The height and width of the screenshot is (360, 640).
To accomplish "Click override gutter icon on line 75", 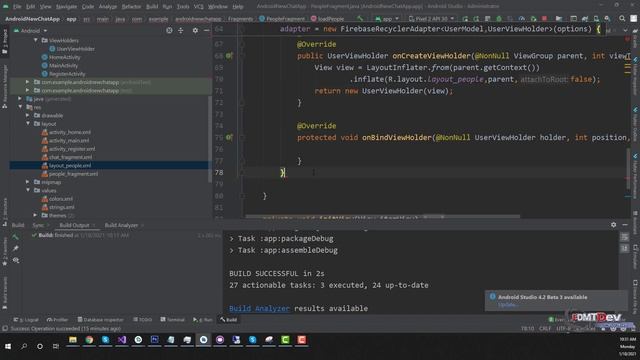I will [229, 138].
